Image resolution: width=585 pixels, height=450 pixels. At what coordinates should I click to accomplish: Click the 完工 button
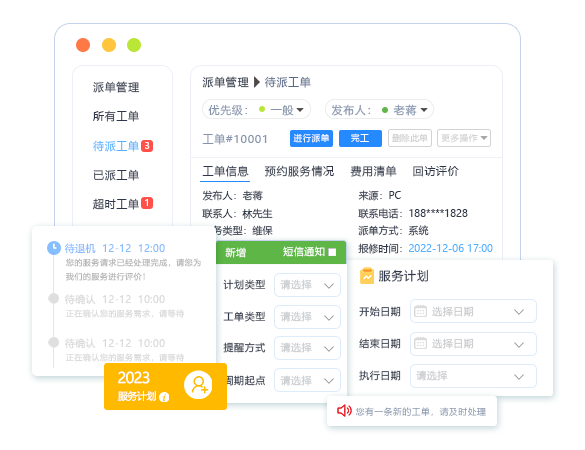click(360, 138)
